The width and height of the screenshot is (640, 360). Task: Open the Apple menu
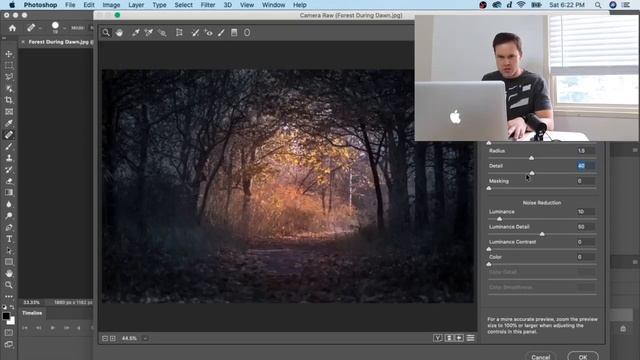coord(12,5)
